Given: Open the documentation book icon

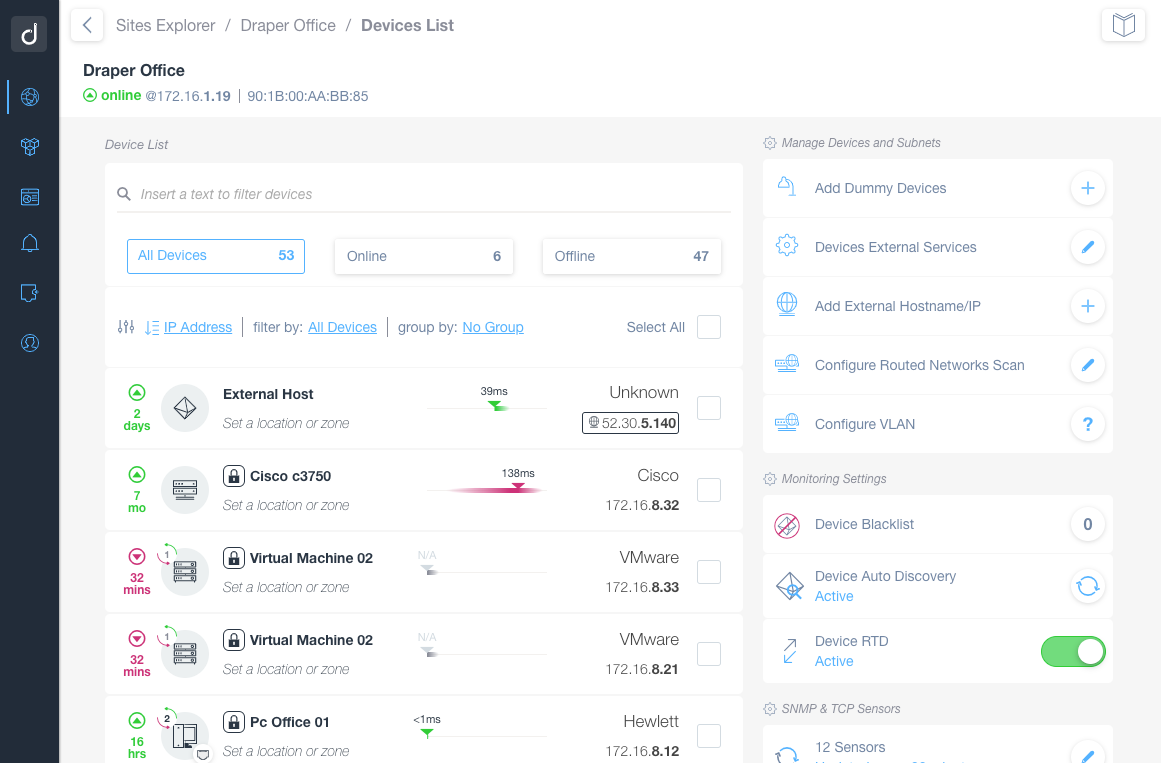Looking at the screenshot, I should pyautogui.click(x=1123, y=25).
